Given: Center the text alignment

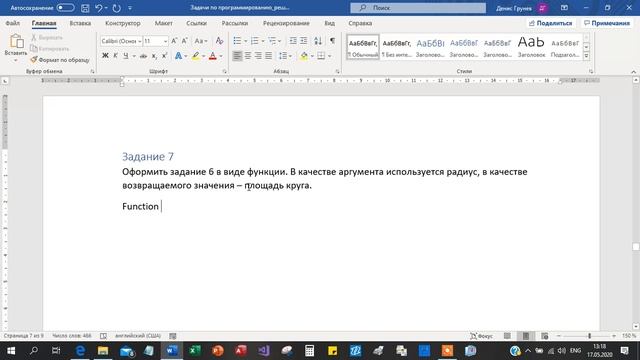Looking at the screenshot, I should click(x=247, y=56).
